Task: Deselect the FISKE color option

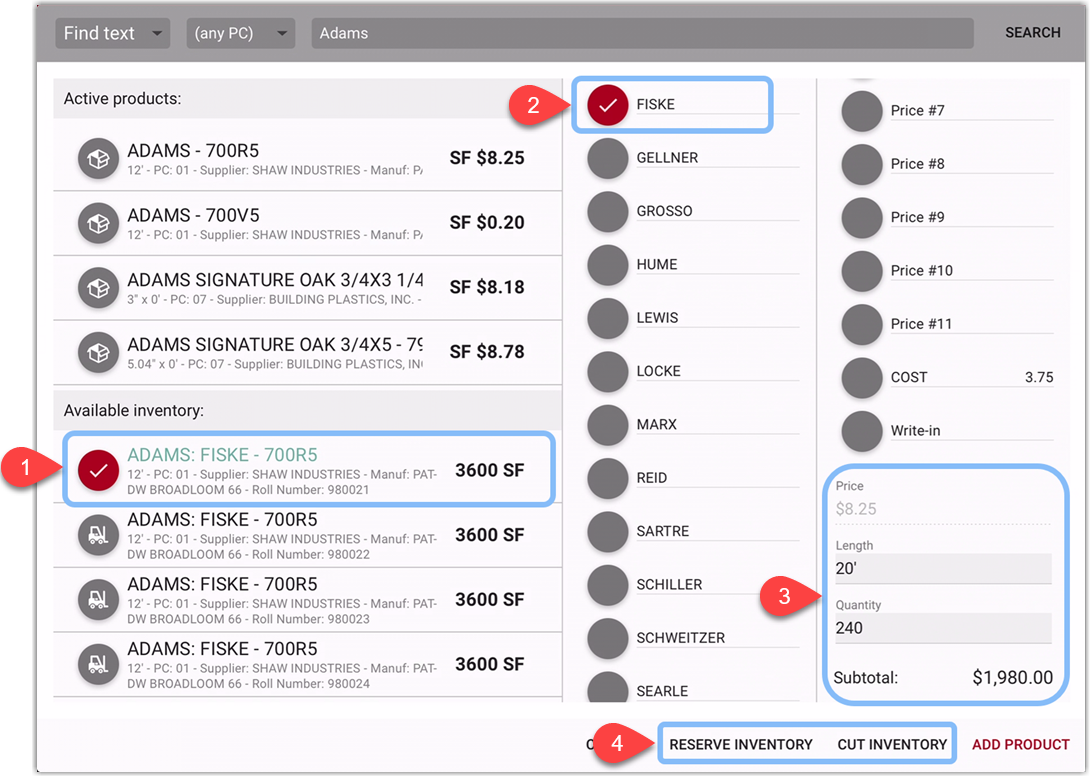Action: tap(607, 105)
